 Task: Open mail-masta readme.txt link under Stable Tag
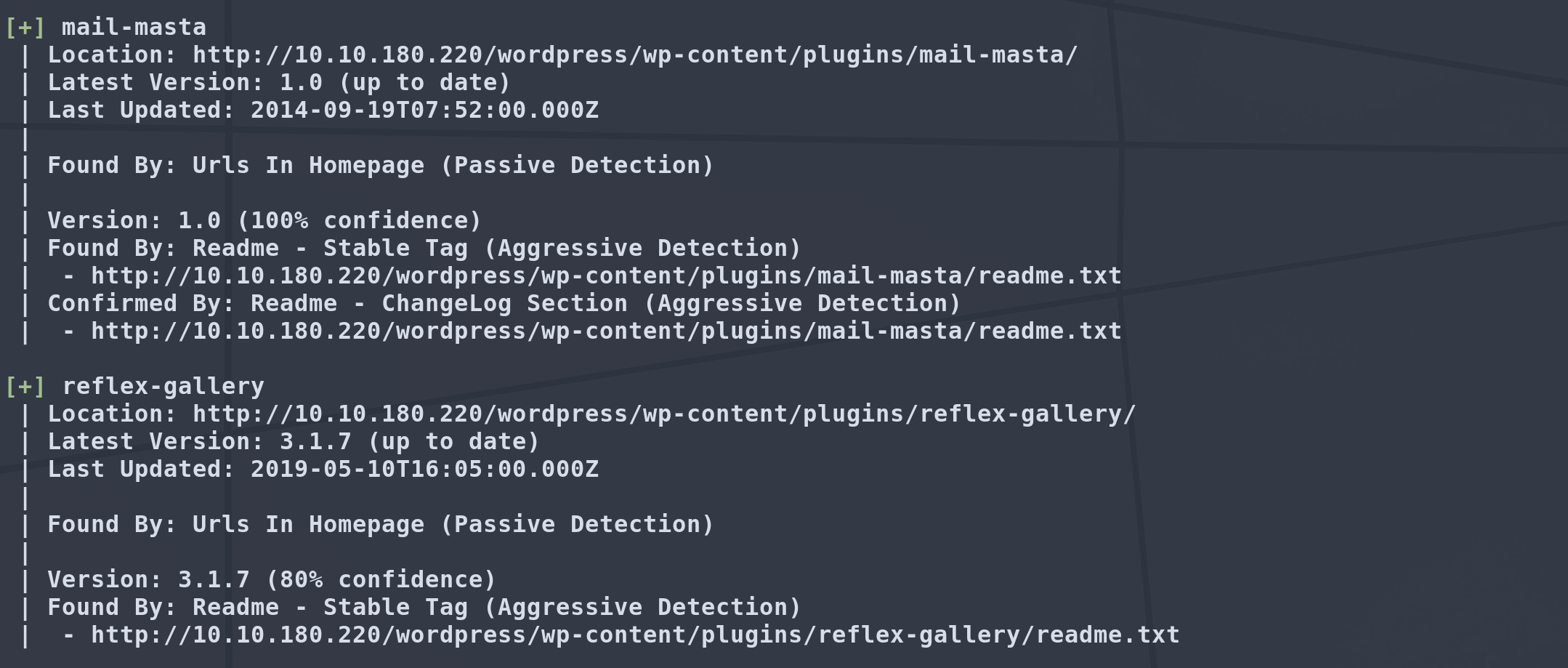[605, 276]
